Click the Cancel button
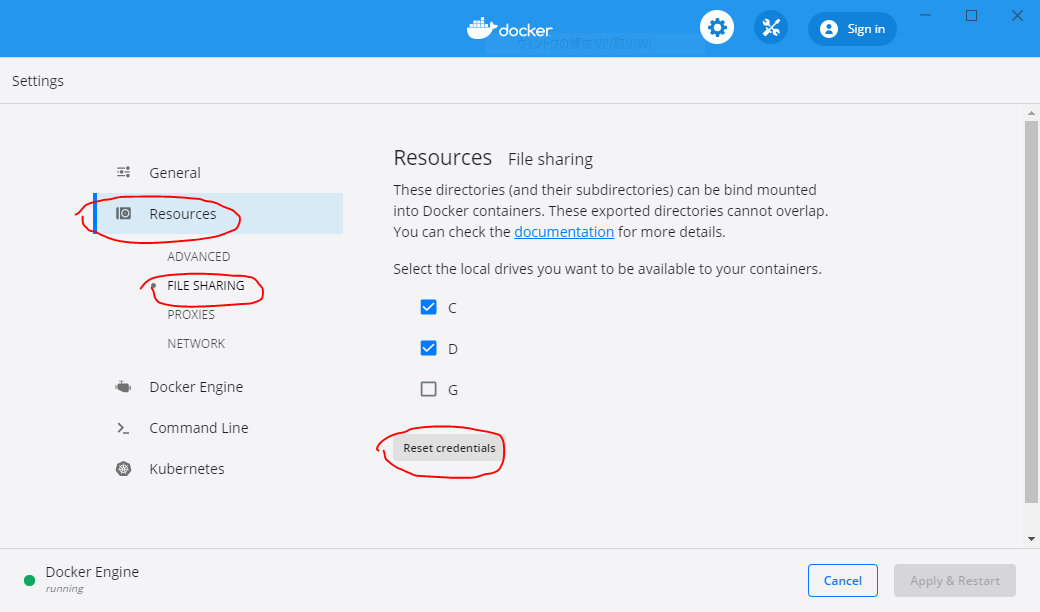The width and height of the screenshot is (1040, 612). click(x=842, y=580)
